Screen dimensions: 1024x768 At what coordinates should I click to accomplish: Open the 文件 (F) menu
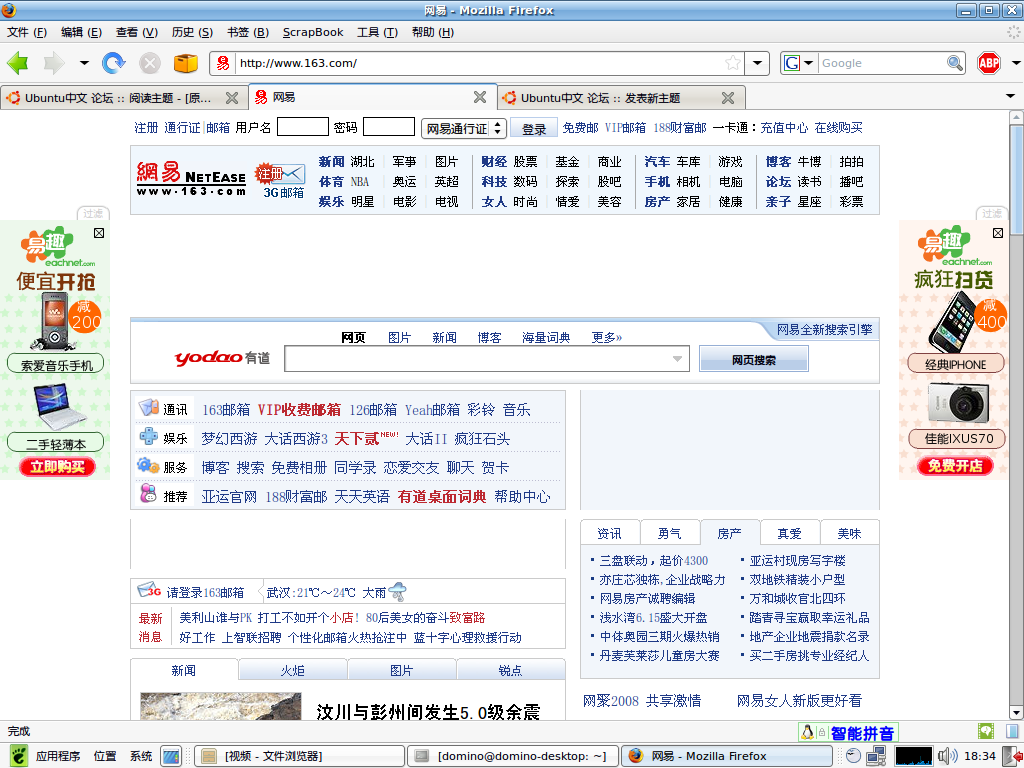tap(27, 32)
